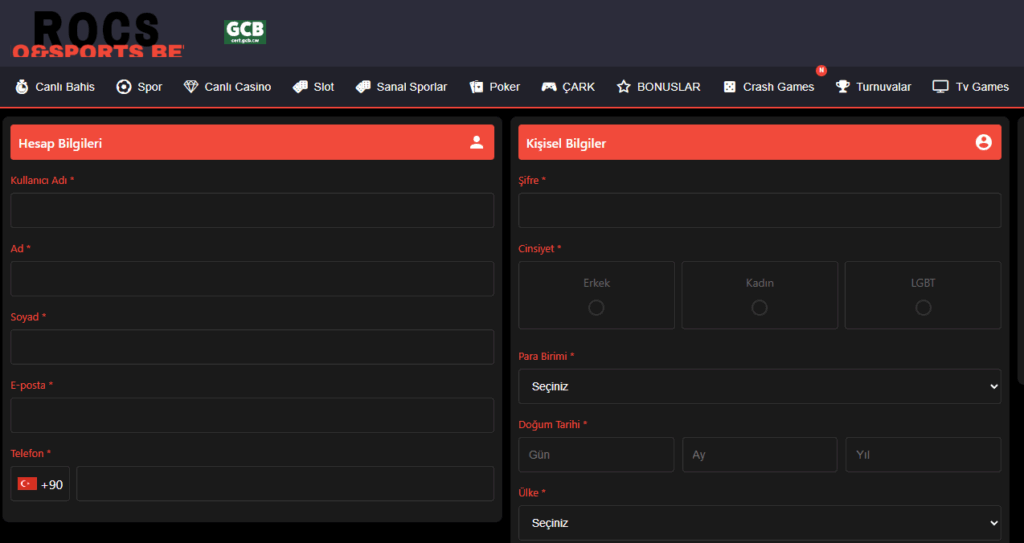Image resolution: width=1024 pixels, height=543 pixels.
Task: Click the Turkish flag icon in phone field
Action: coord(27,484)
